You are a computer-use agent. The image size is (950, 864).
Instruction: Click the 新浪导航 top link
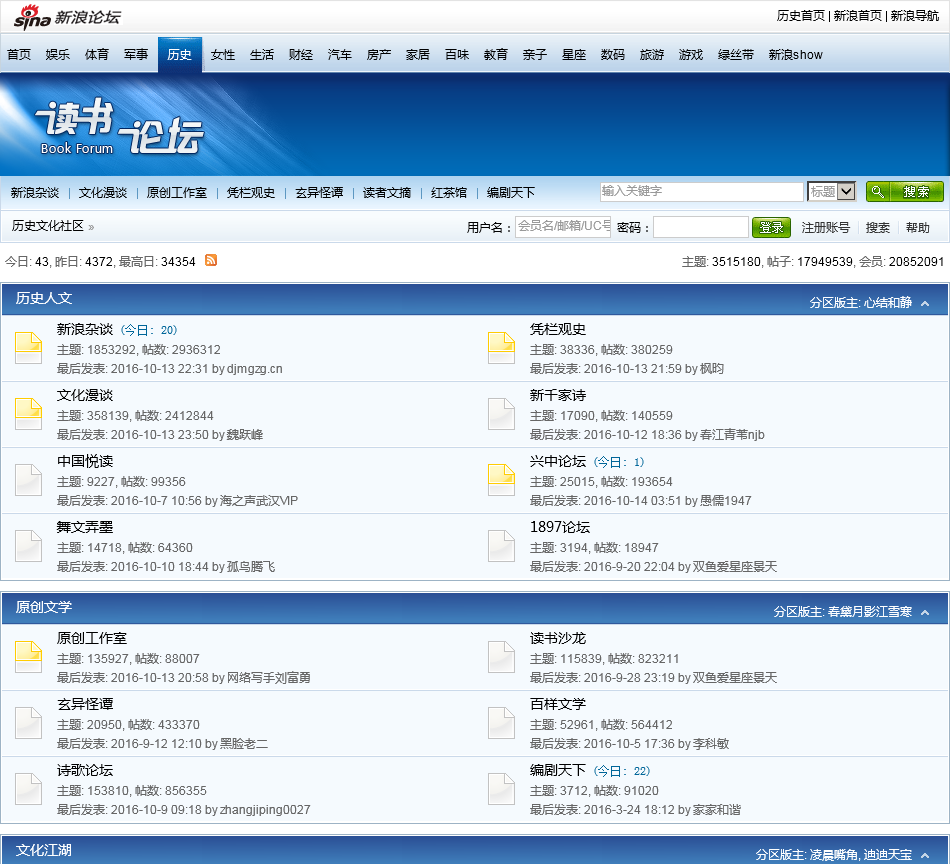[x=914, y=16]
